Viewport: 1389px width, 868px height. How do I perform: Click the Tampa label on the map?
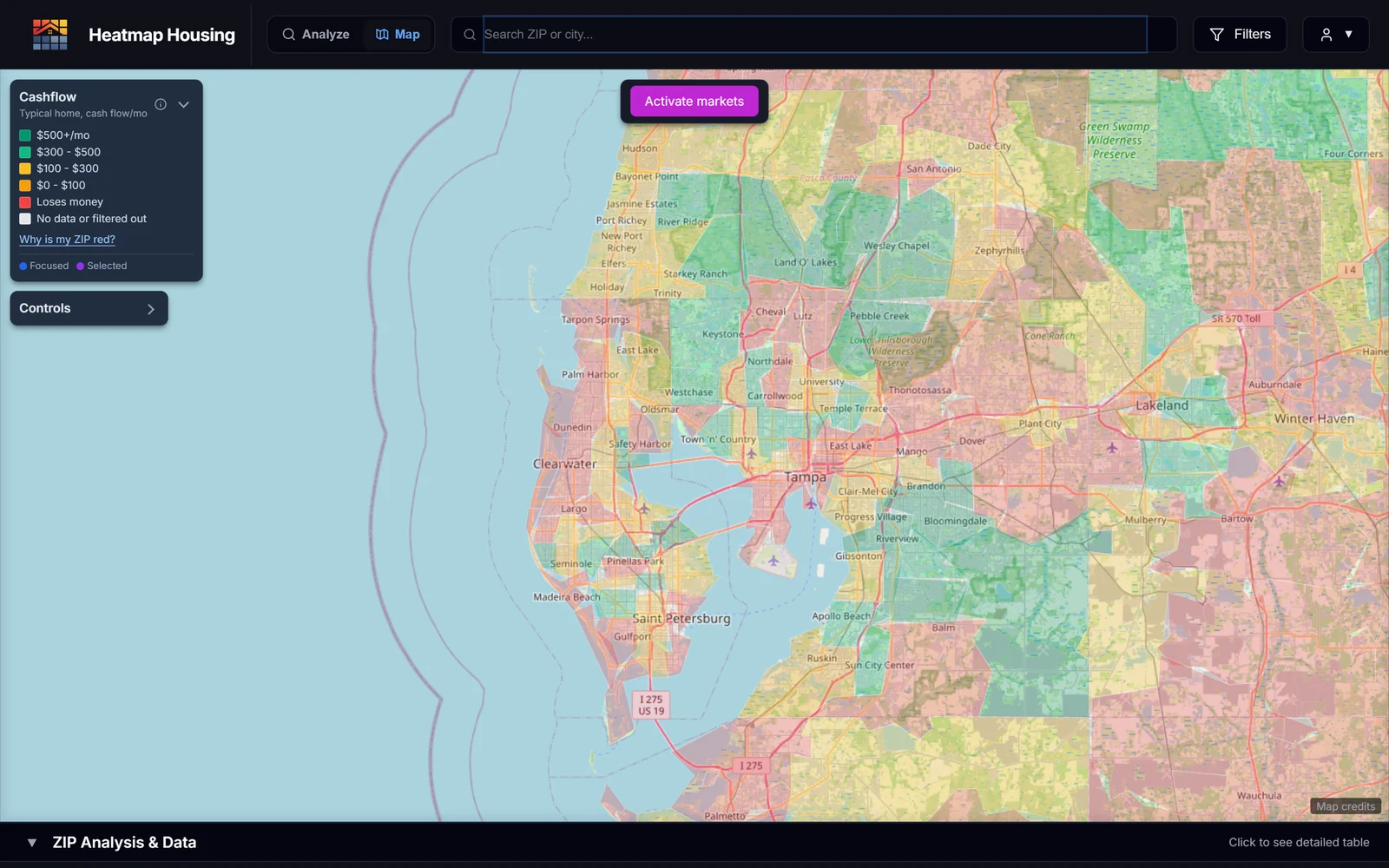pos(806,477)
